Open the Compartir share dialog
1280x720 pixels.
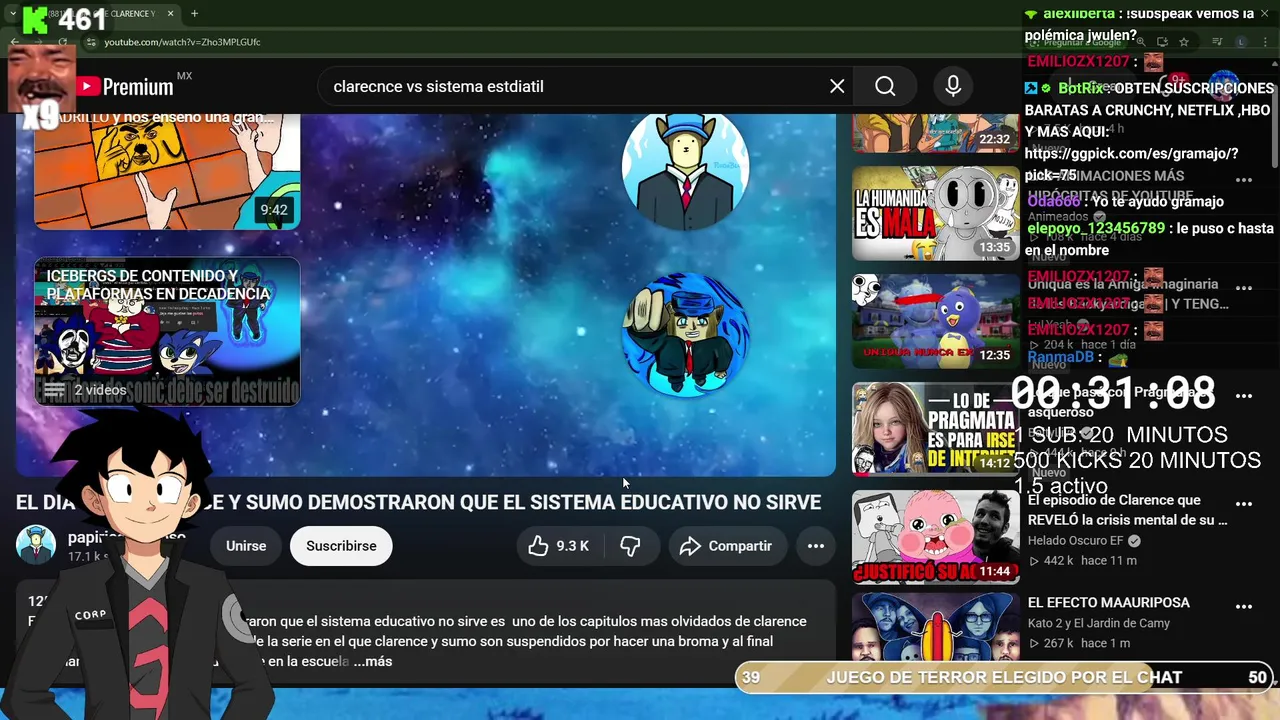726,546
